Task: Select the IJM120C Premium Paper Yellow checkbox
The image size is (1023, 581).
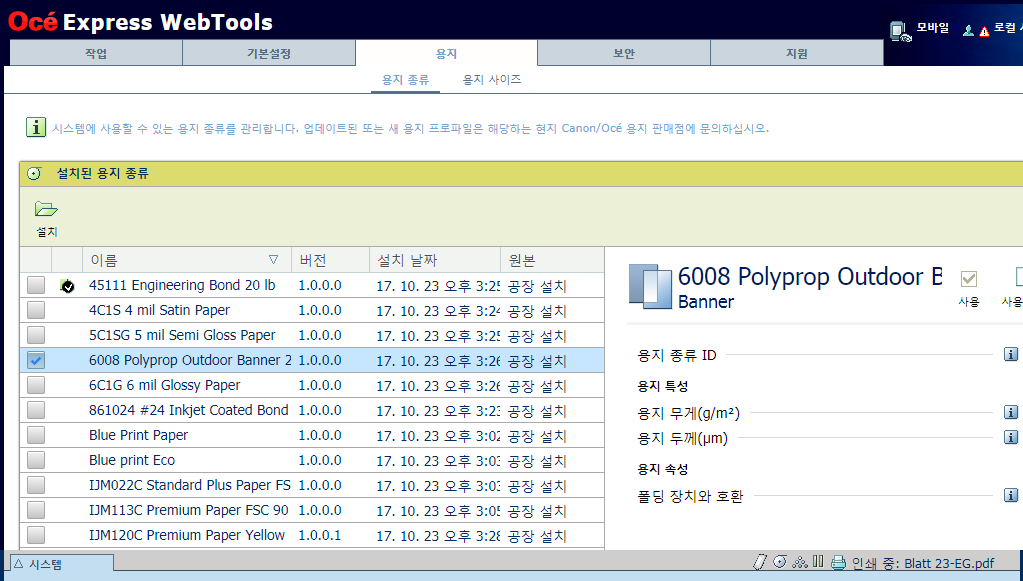Action: point(36,535)
